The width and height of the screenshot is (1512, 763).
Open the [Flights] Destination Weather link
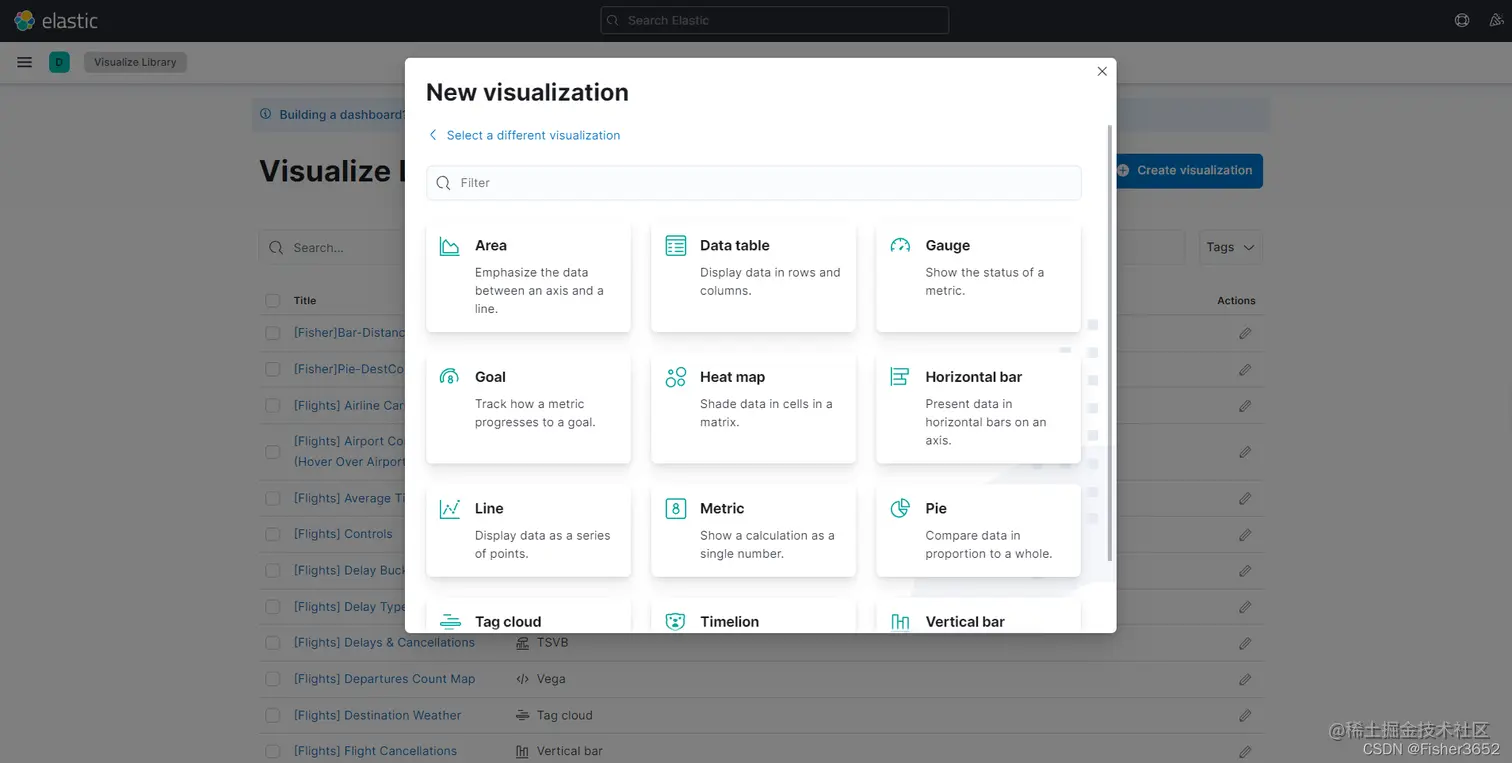click(x=377, y=715)
